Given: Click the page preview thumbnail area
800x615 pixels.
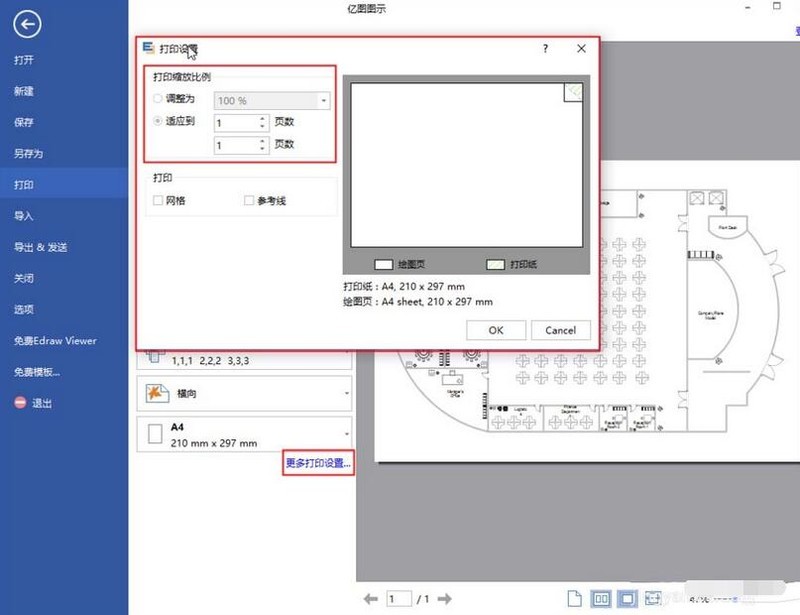Looking at the screenshot, I should point(466,165).
